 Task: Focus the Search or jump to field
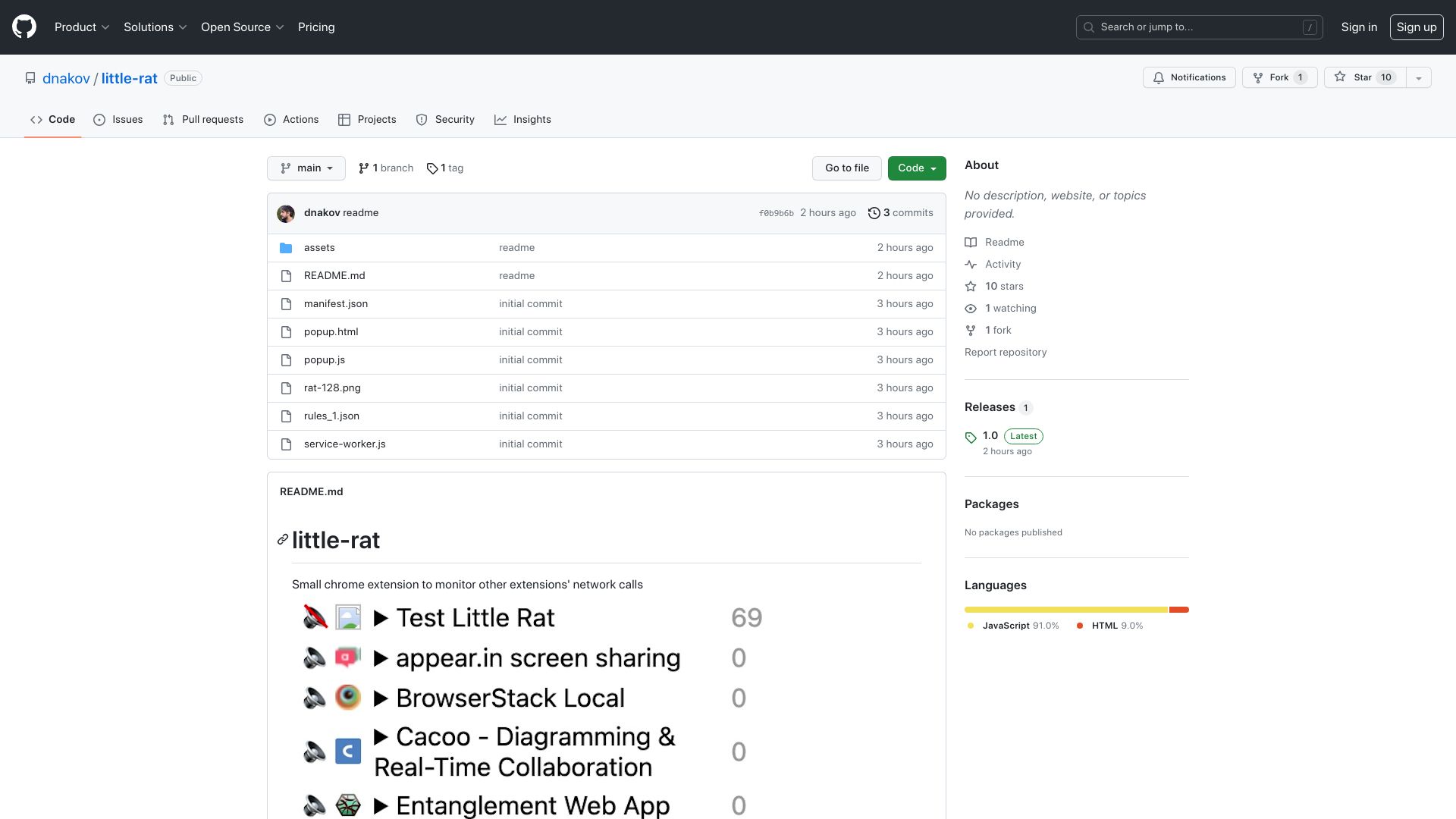click(x=1200, y=27)
